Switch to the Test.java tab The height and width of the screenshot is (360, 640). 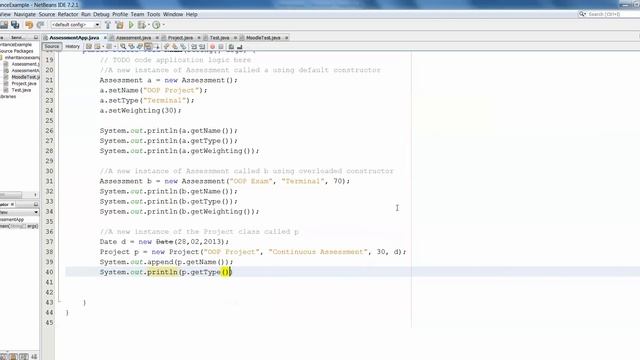(219, 38)
